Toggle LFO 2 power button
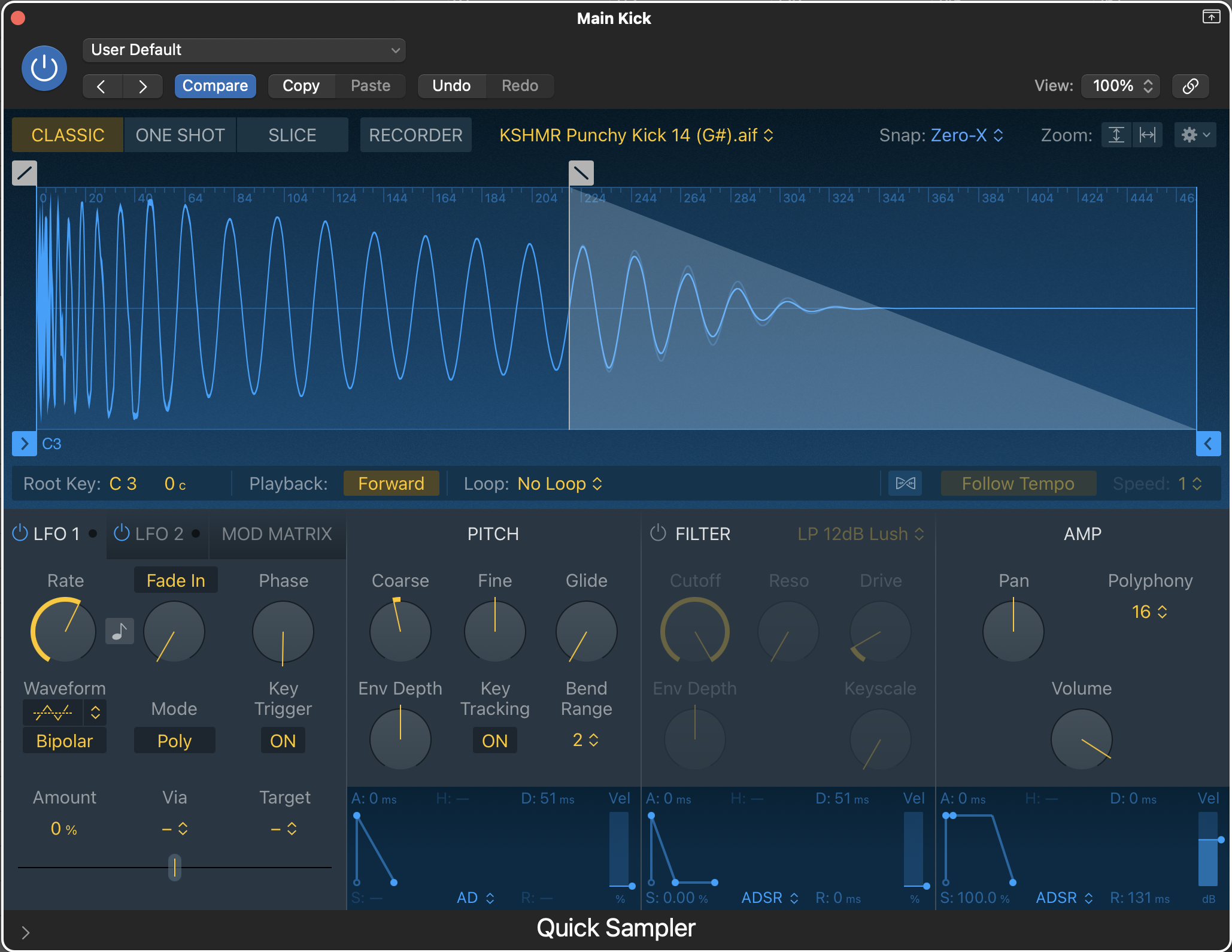1232x952 pixels. pos(122,533)
